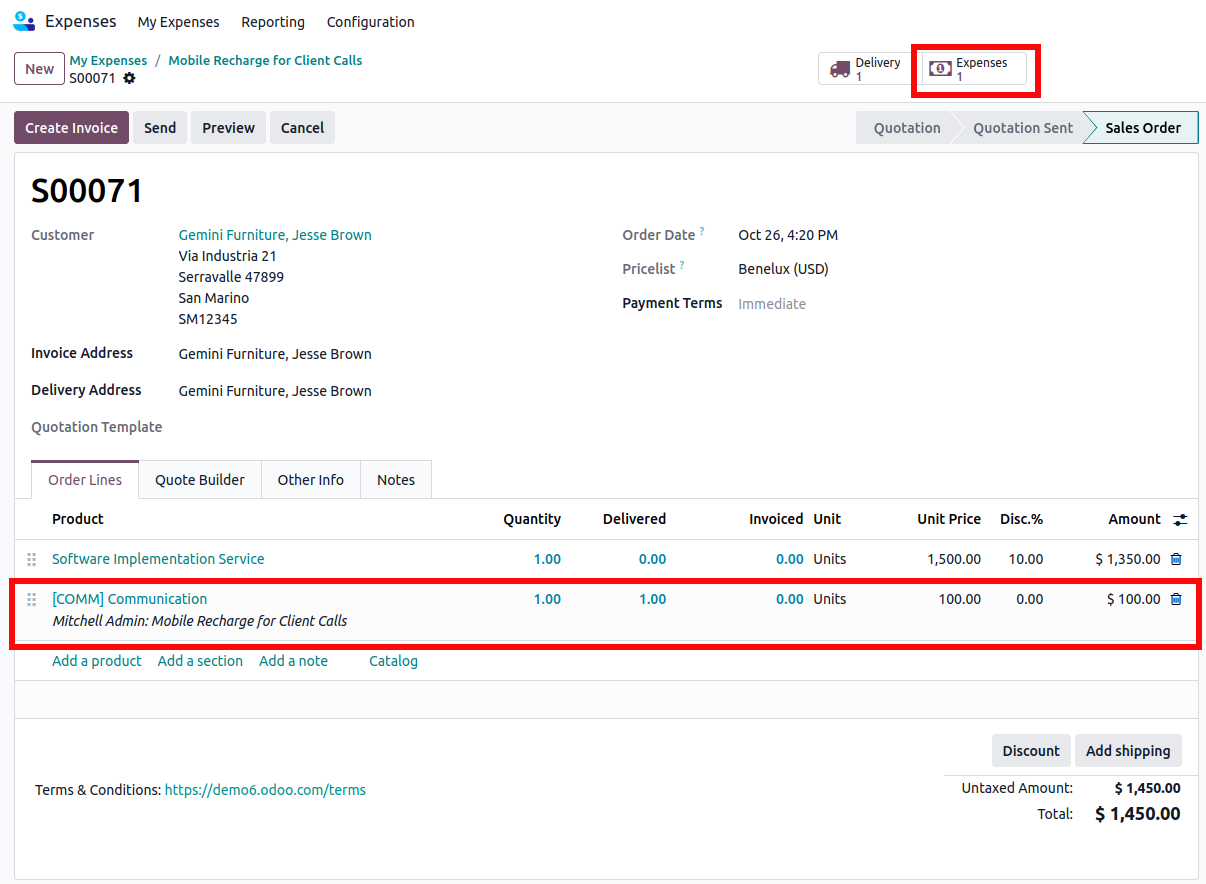Click drag handle of Communication line

31,600
